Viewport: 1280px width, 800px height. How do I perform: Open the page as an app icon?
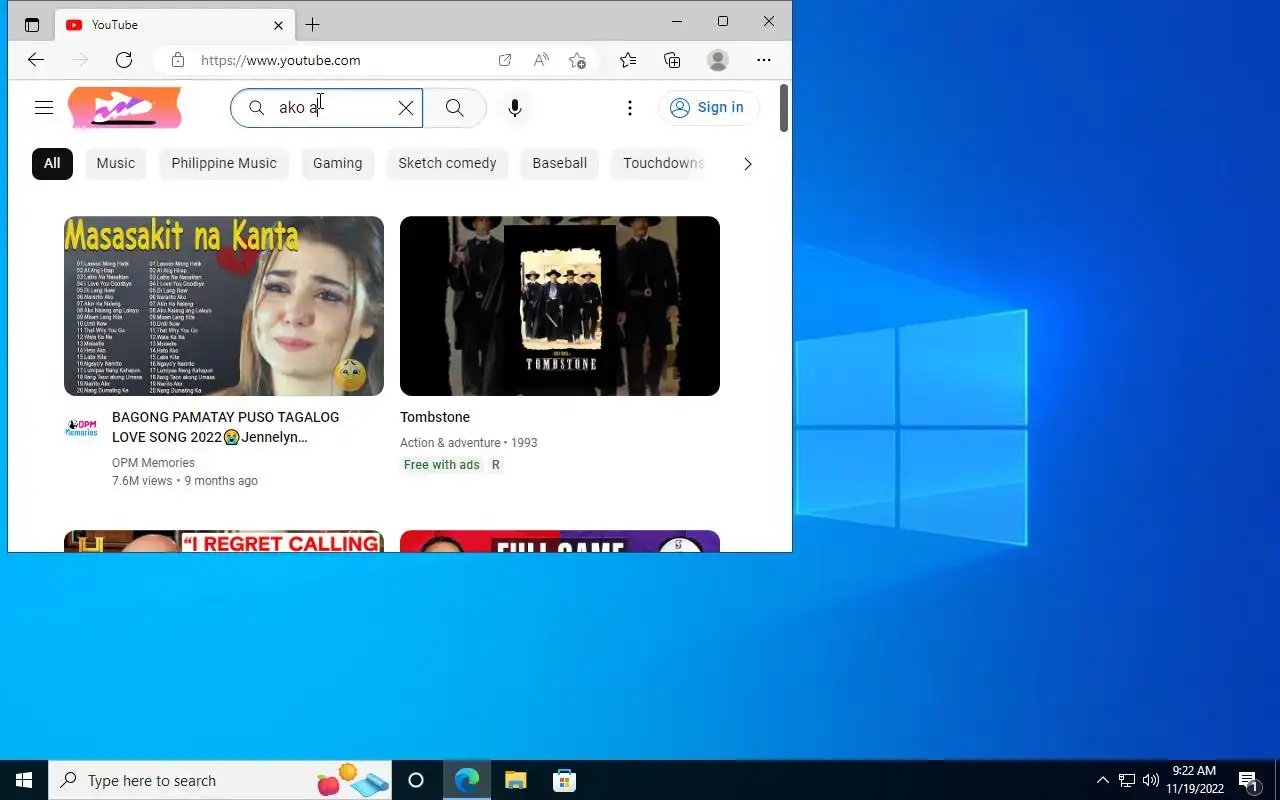[x=505, y=60]
